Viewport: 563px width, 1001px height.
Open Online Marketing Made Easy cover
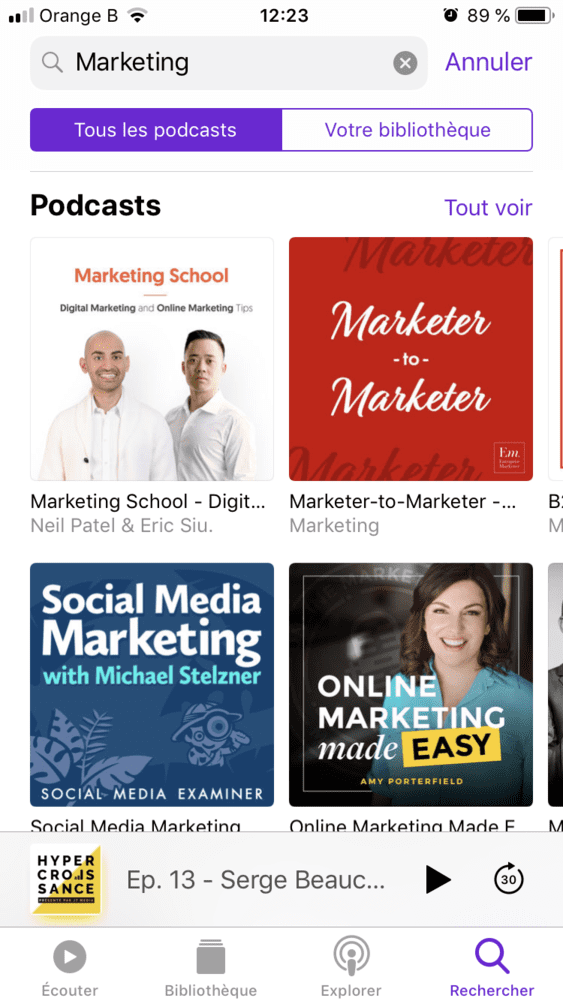411,685
